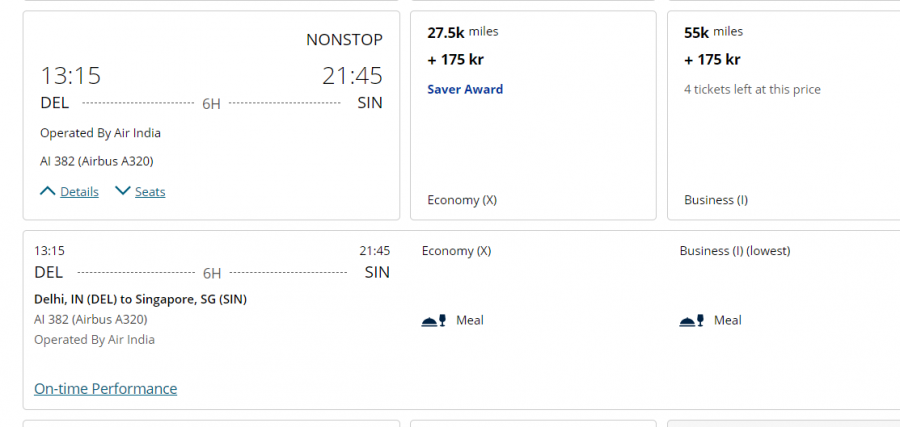Click the '4 tickets left at this price' notice
The height and width of the screenshot is (427, 900).
pos(752,89)
